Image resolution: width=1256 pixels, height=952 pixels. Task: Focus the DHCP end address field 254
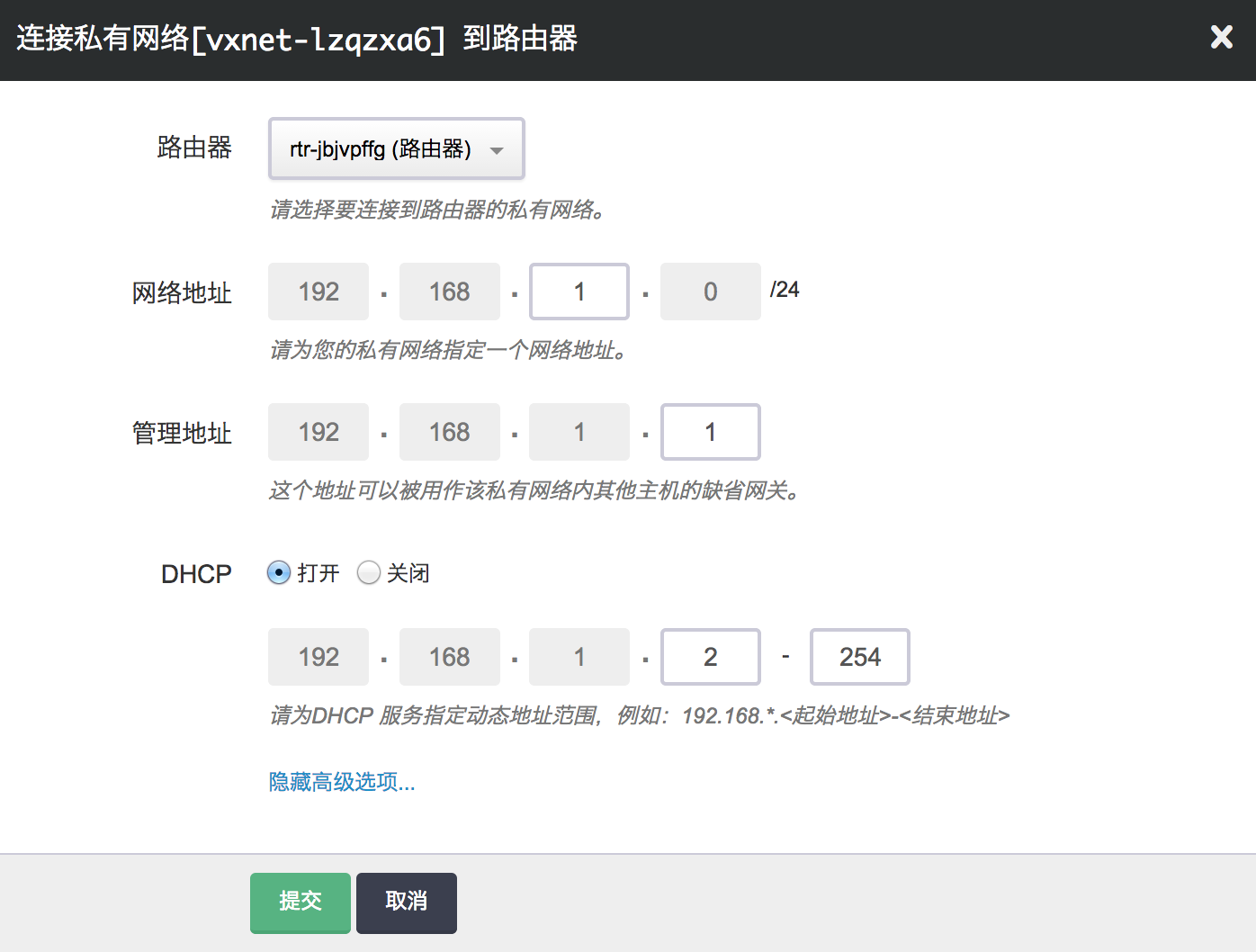coord(859,657)
